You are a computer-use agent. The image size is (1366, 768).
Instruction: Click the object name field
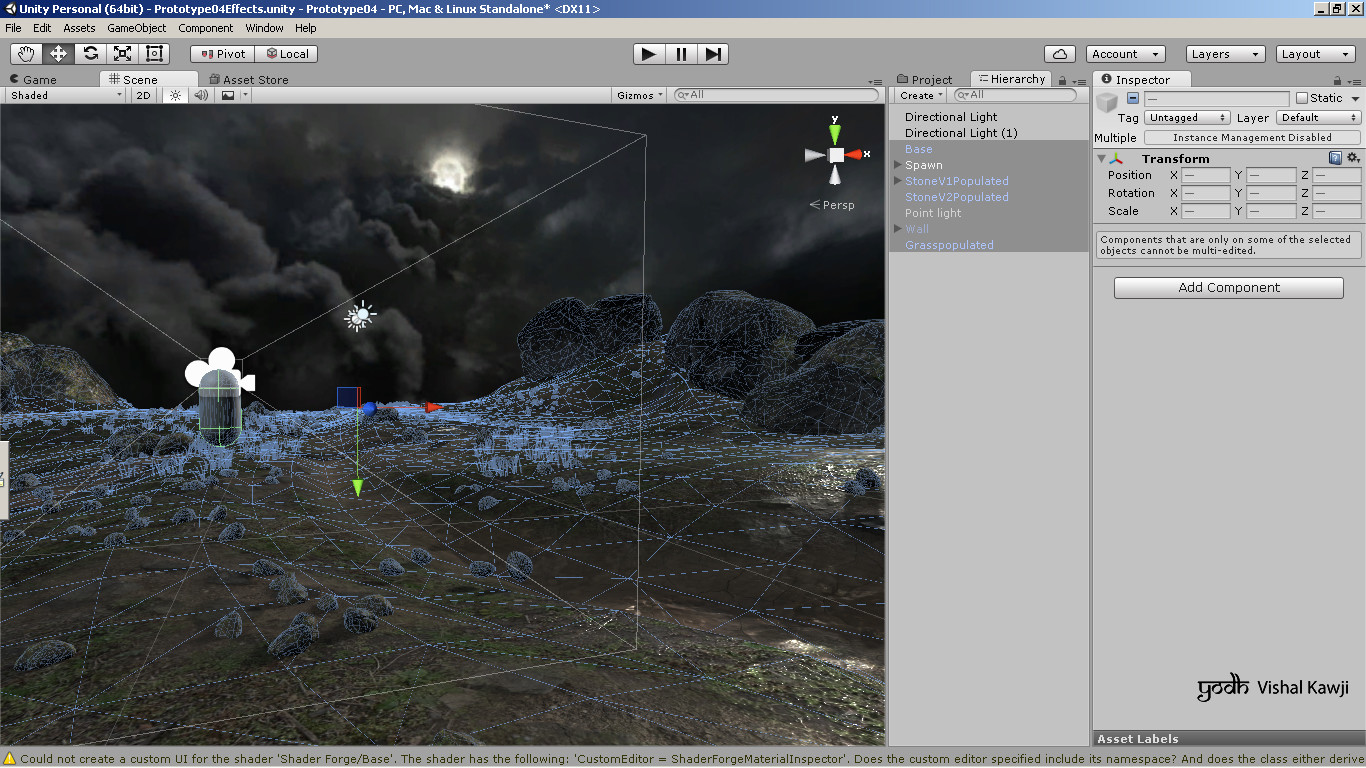1216,98
